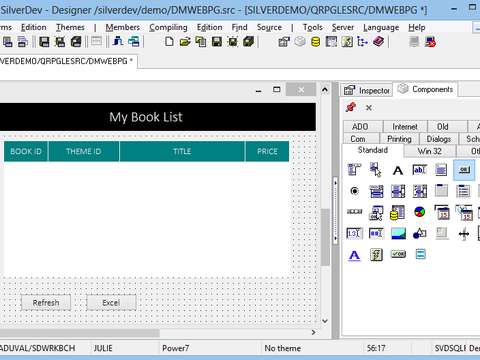Click the PRICE column header
This screenshot has height=360, width=480.
pos(267,151)
